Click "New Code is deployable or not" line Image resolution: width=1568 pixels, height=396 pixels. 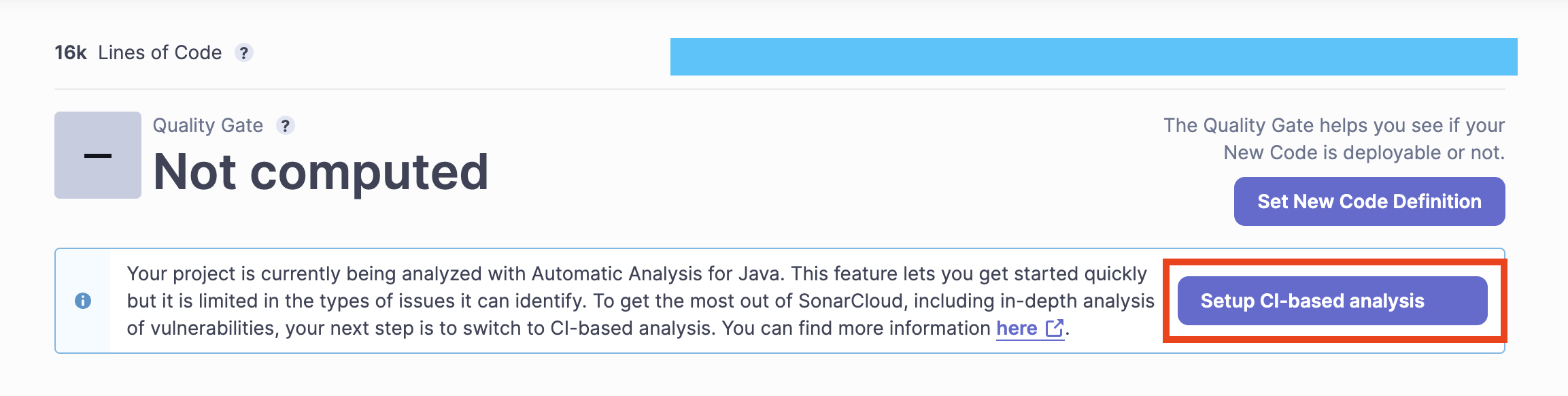(x=1363, y=153)
